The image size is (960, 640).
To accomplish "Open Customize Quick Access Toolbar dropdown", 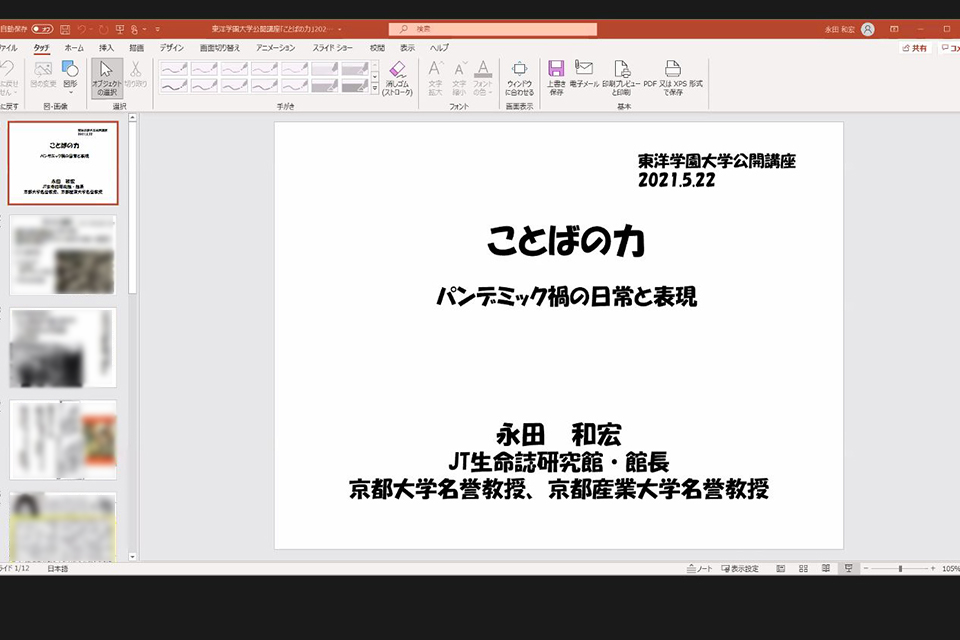I will [157, 29].
